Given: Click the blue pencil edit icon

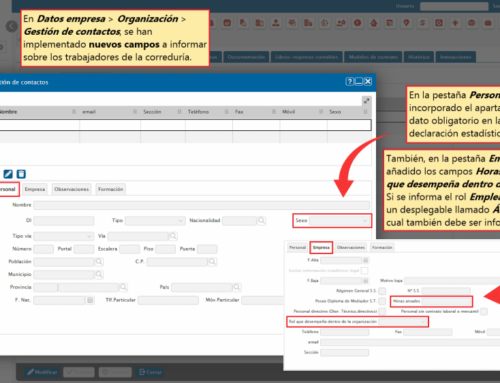Looking at the screenshot, I should click(x=8, y=174).
